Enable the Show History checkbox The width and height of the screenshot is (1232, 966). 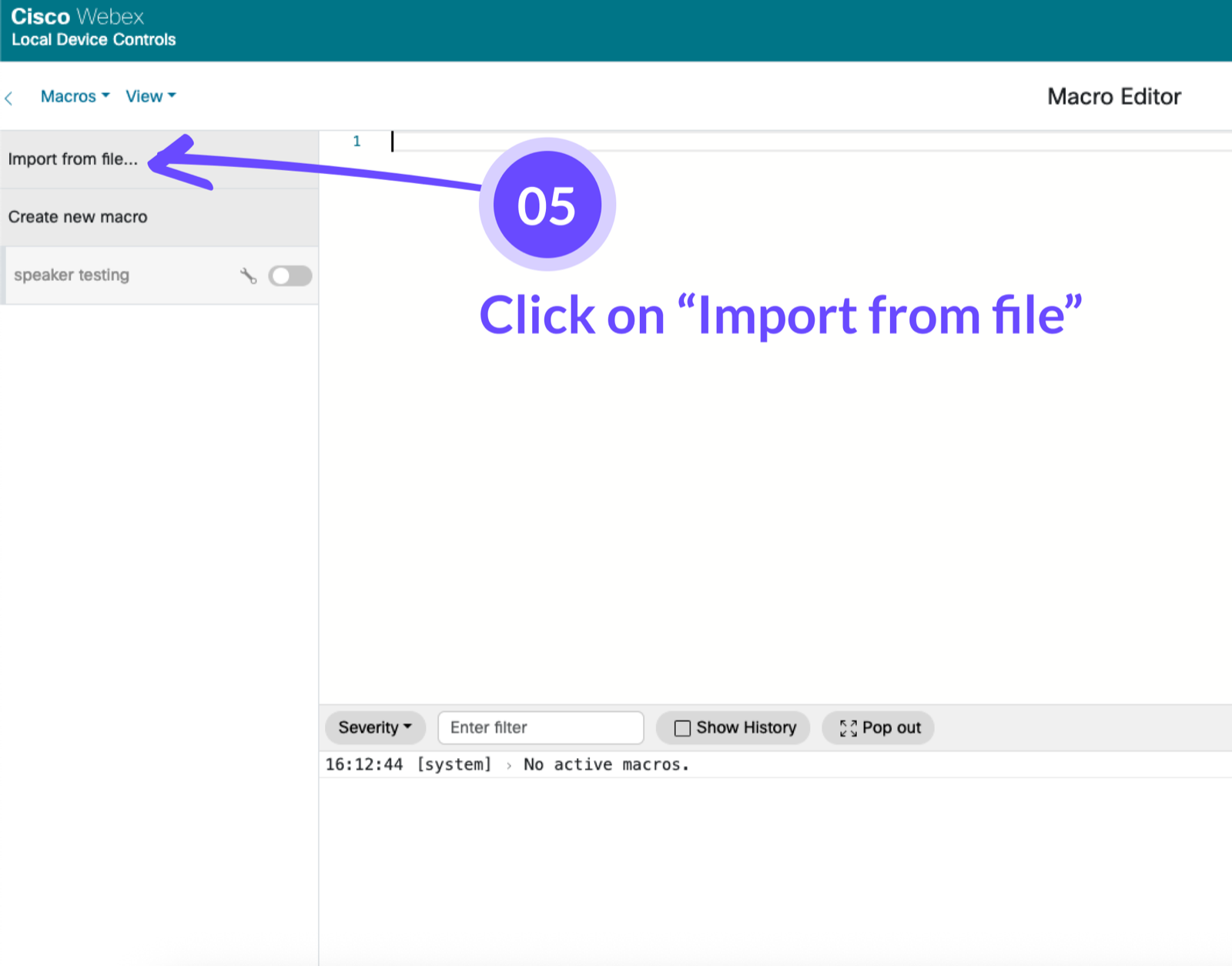tap(682, 728)
